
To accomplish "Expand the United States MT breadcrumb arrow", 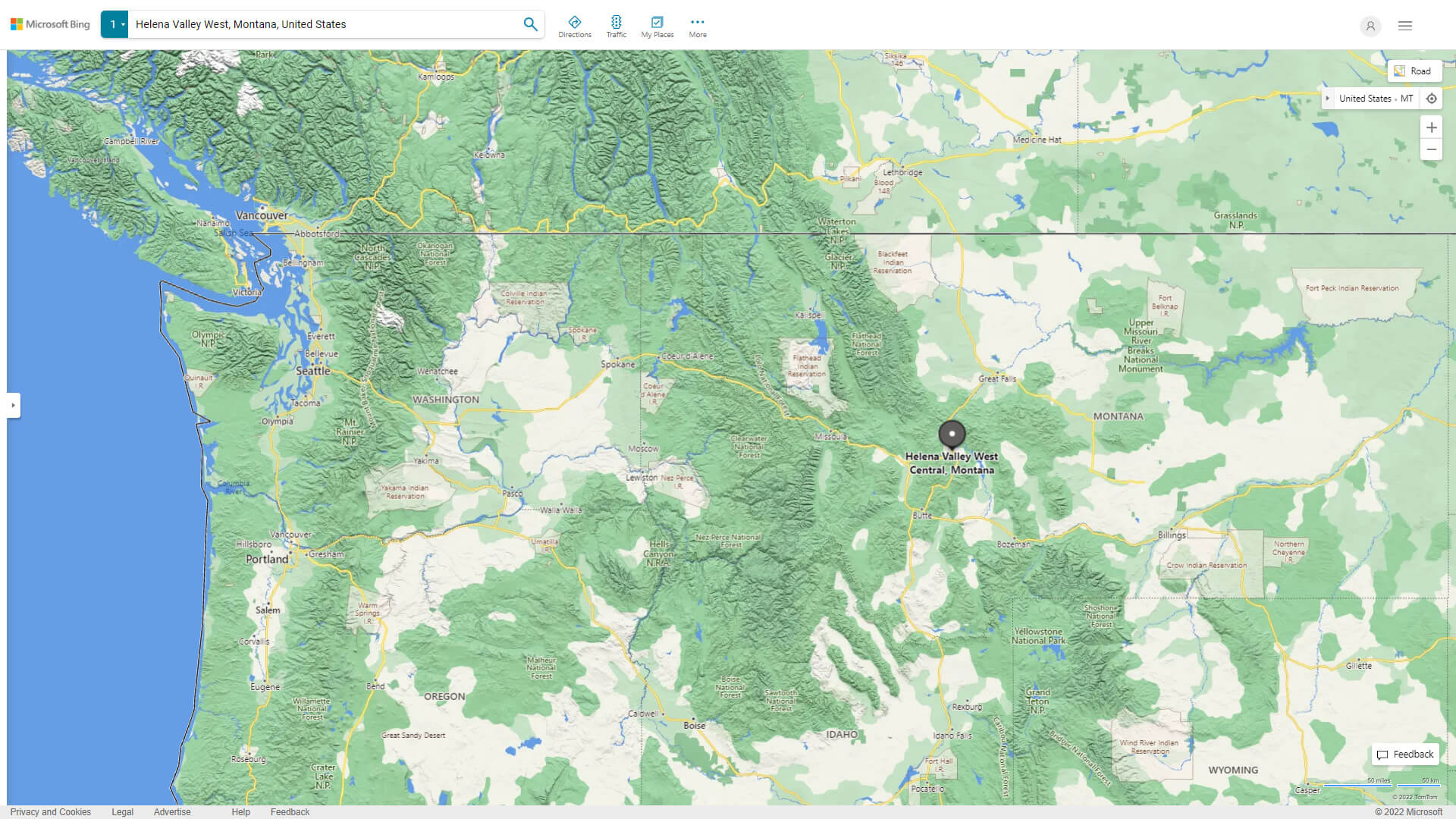I will tap(1327, 99).
